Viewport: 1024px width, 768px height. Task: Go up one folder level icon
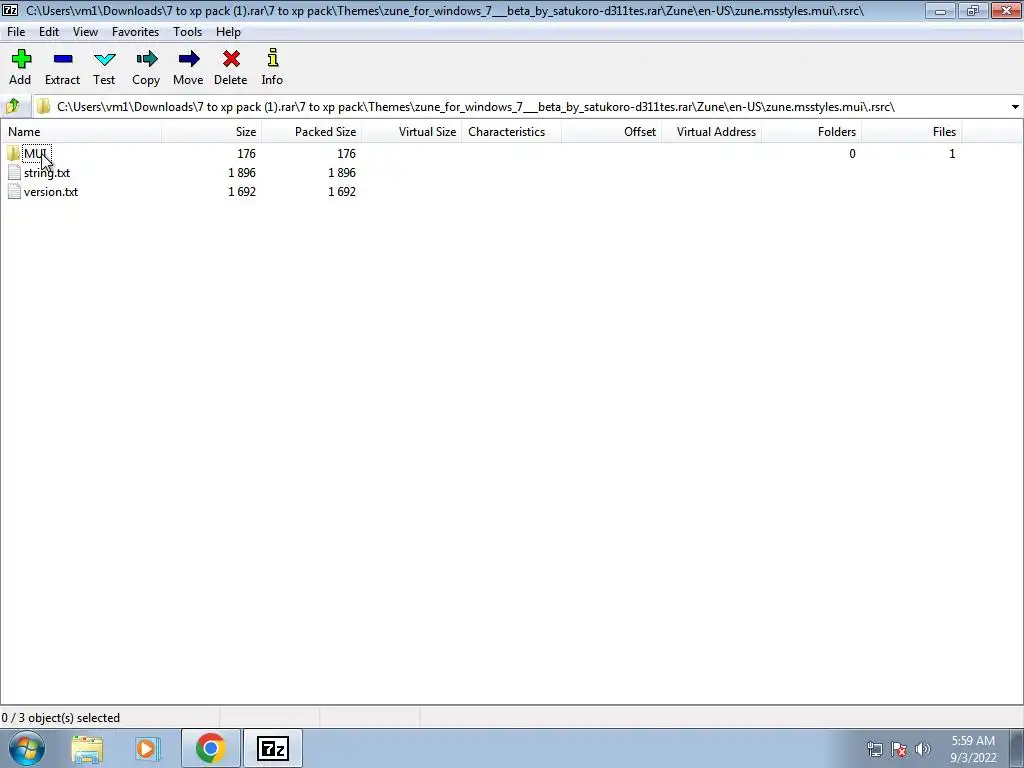pos(12,106)
